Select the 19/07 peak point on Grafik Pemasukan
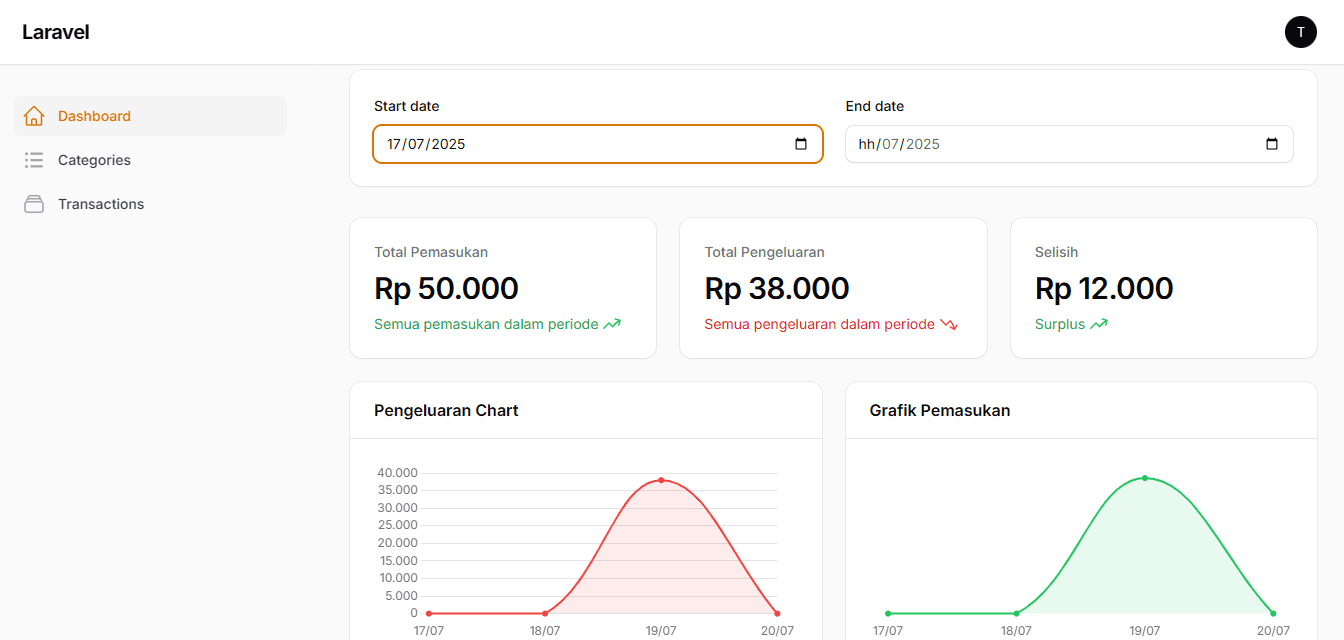The height and width of the screenshot is (640, 1344). [x=1145, y=478]
